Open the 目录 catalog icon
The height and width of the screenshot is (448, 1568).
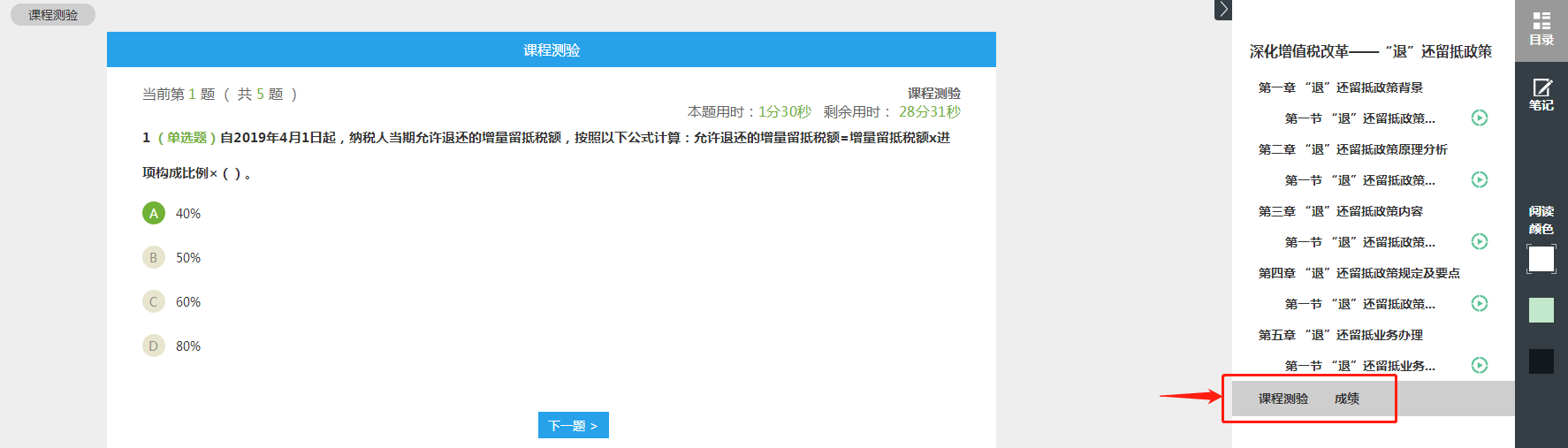pyautogui.click(x=1541, y=29)
